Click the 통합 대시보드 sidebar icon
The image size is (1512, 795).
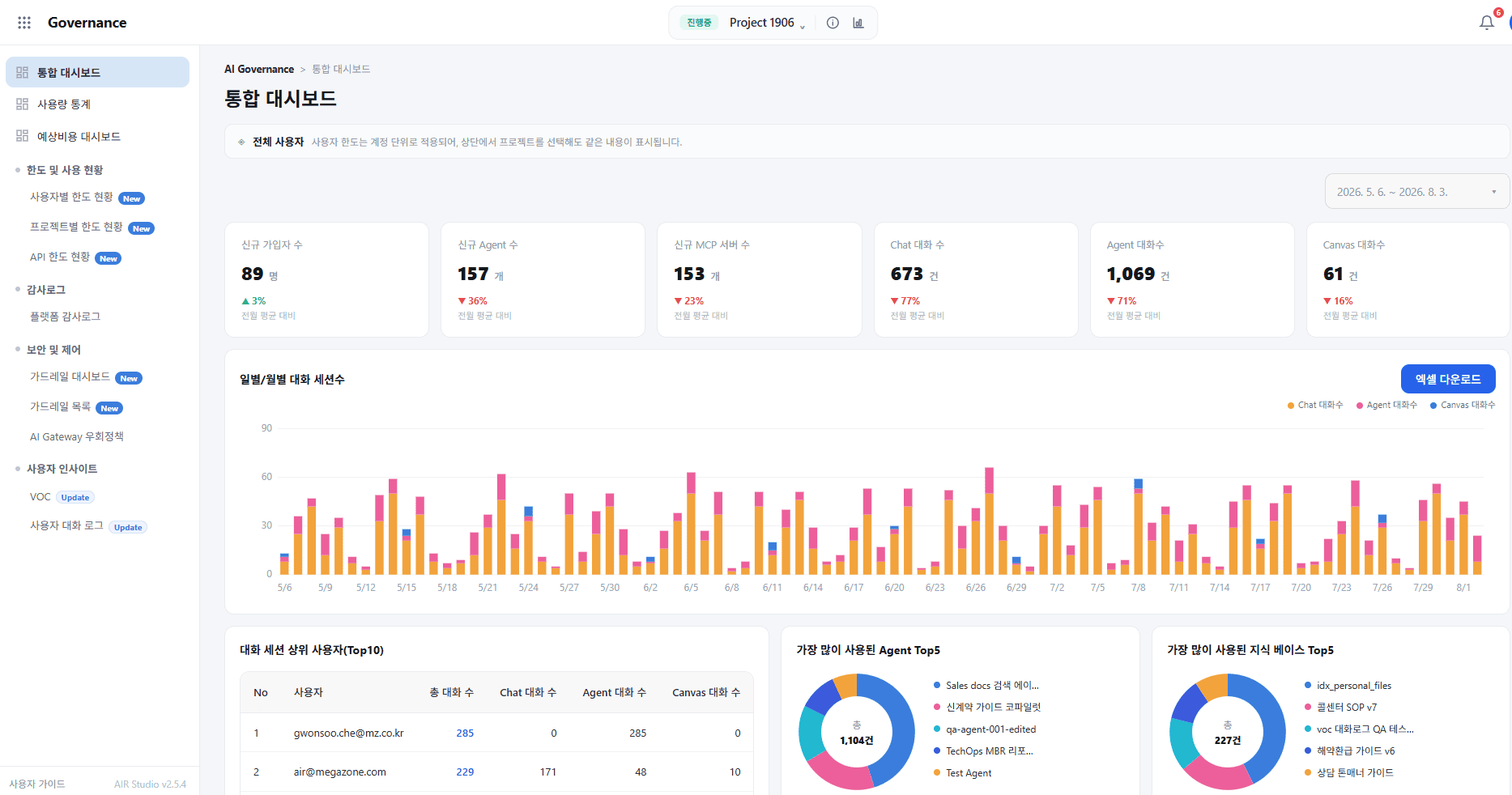coord(23,72)
